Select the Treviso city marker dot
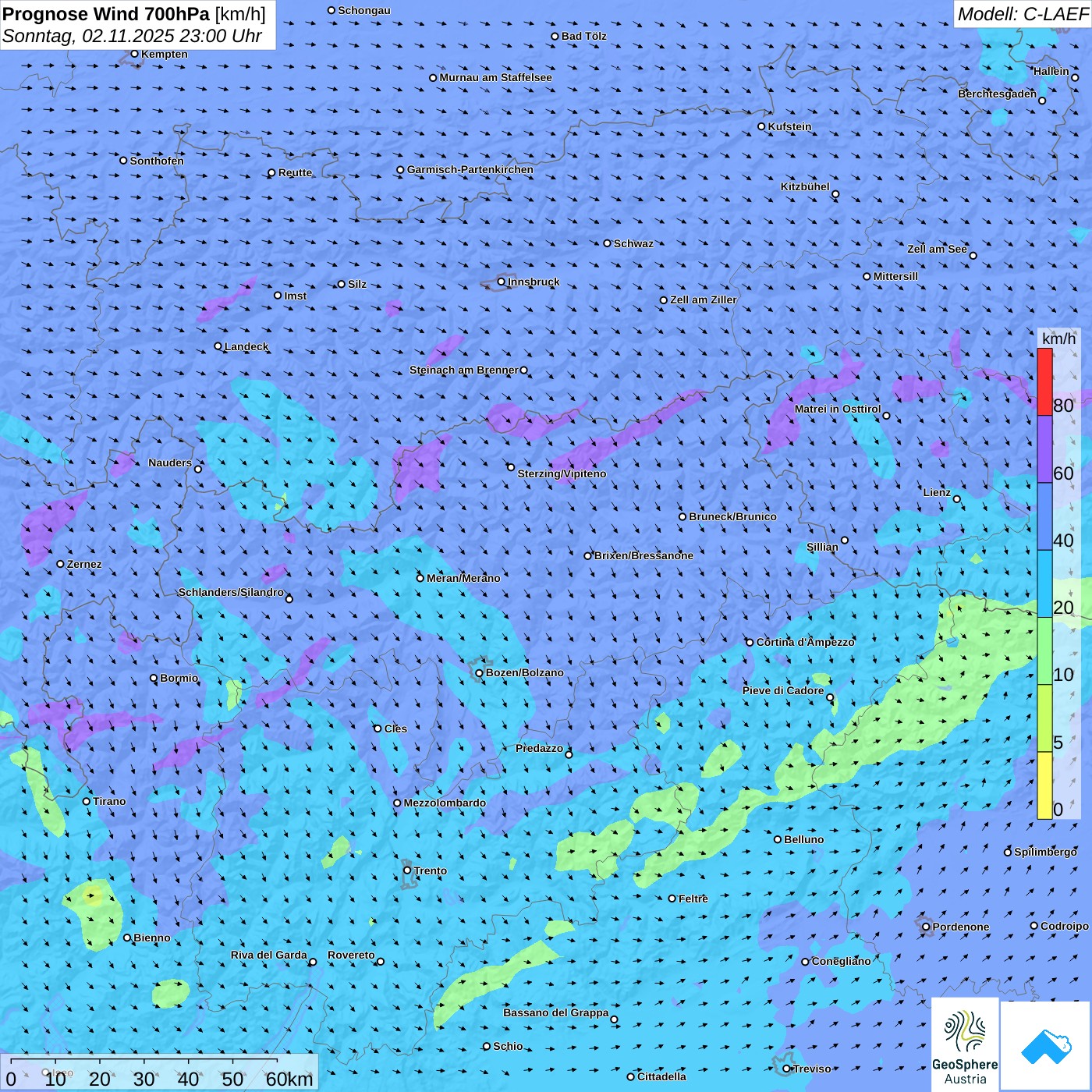Image resolution: width=1092 pixels, height=1092 pixels. point(787,1069)
